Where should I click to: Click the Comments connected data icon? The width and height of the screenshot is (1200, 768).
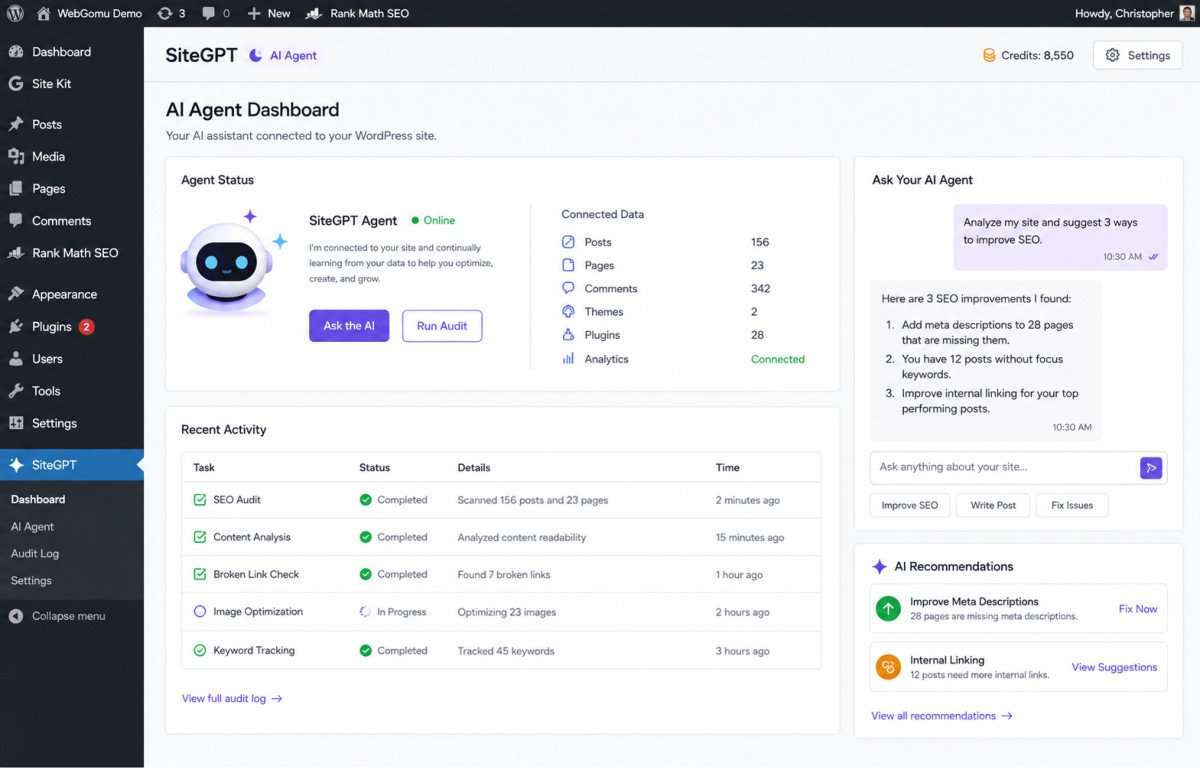[x=569, y=288]
